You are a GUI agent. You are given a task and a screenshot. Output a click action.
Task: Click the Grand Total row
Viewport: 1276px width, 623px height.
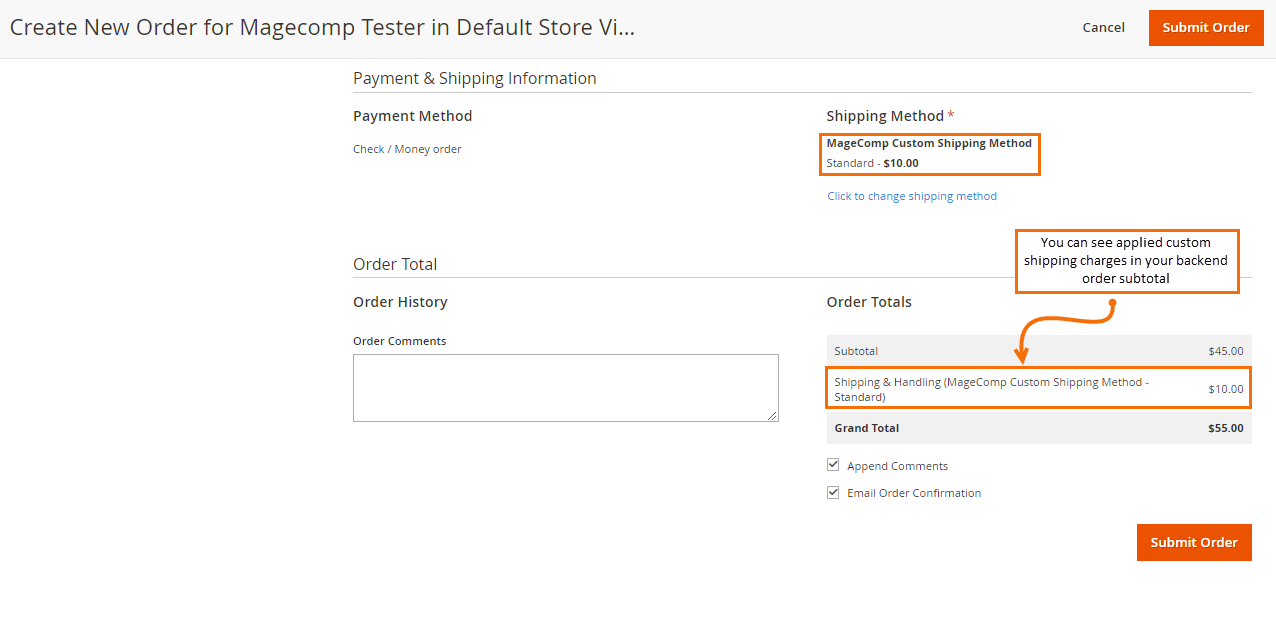(x=1038, y=428)
